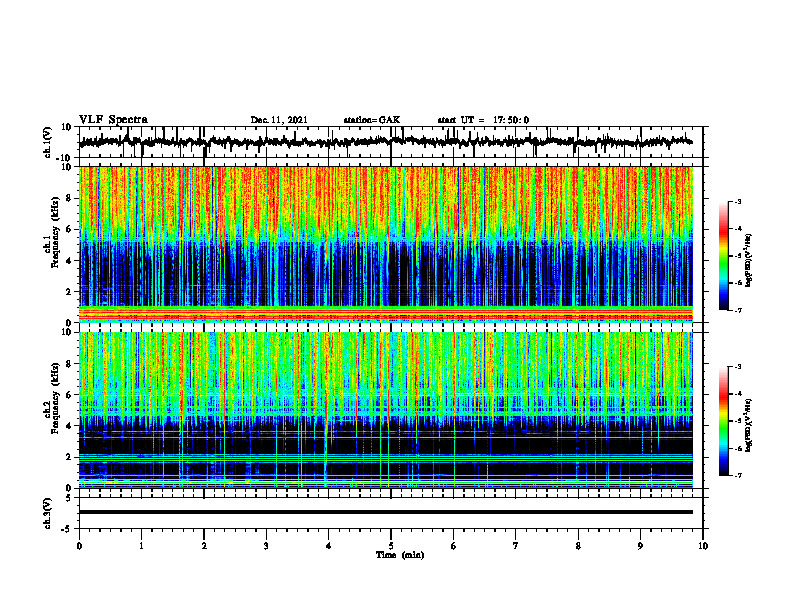The width and height of the screenshot is (792, 612).
Task: Click the "9" tick on the time axis
Action: coord(640,546)
